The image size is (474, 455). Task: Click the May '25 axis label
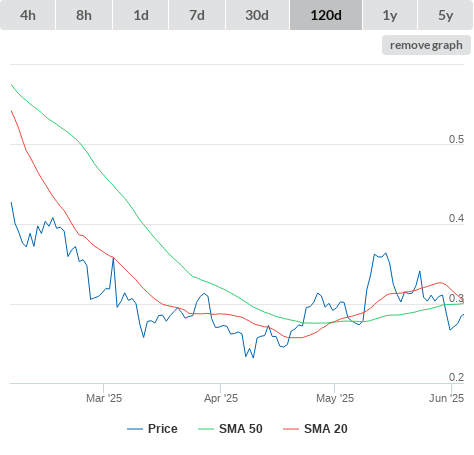(x=335, y=398)
